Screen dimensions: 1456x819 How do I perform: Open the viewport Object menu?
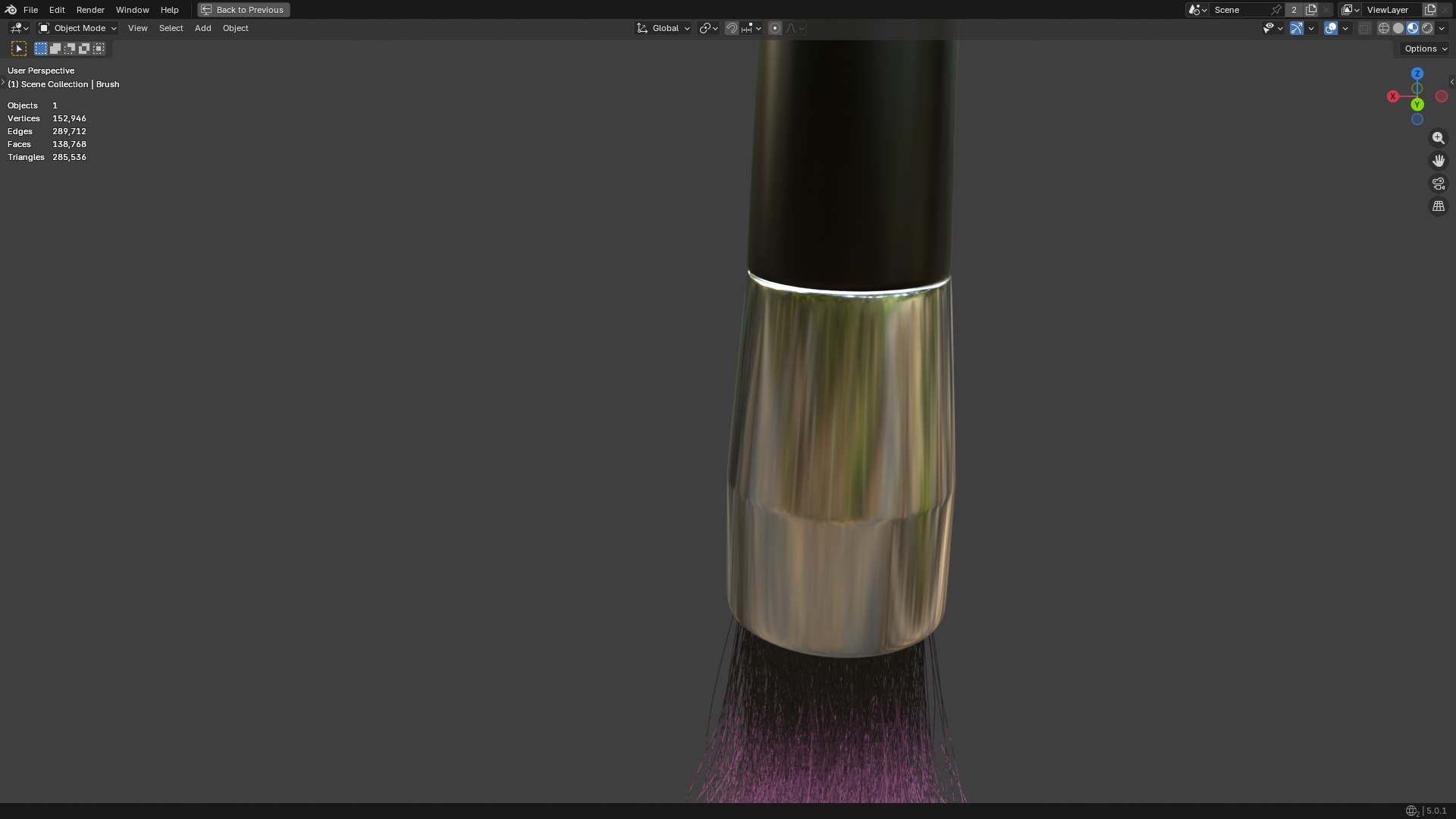(x=235, y=28)
